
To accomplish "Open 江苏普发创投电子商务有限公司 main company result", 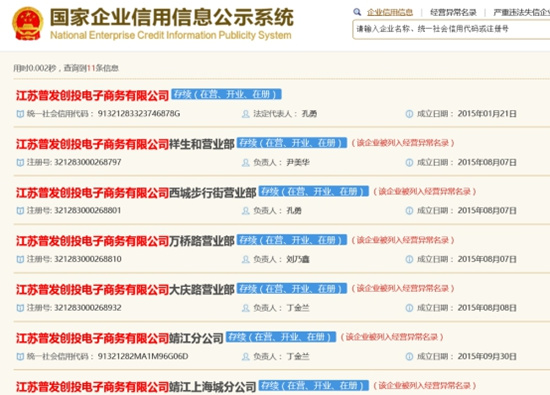I will click(x=93, y=95).
